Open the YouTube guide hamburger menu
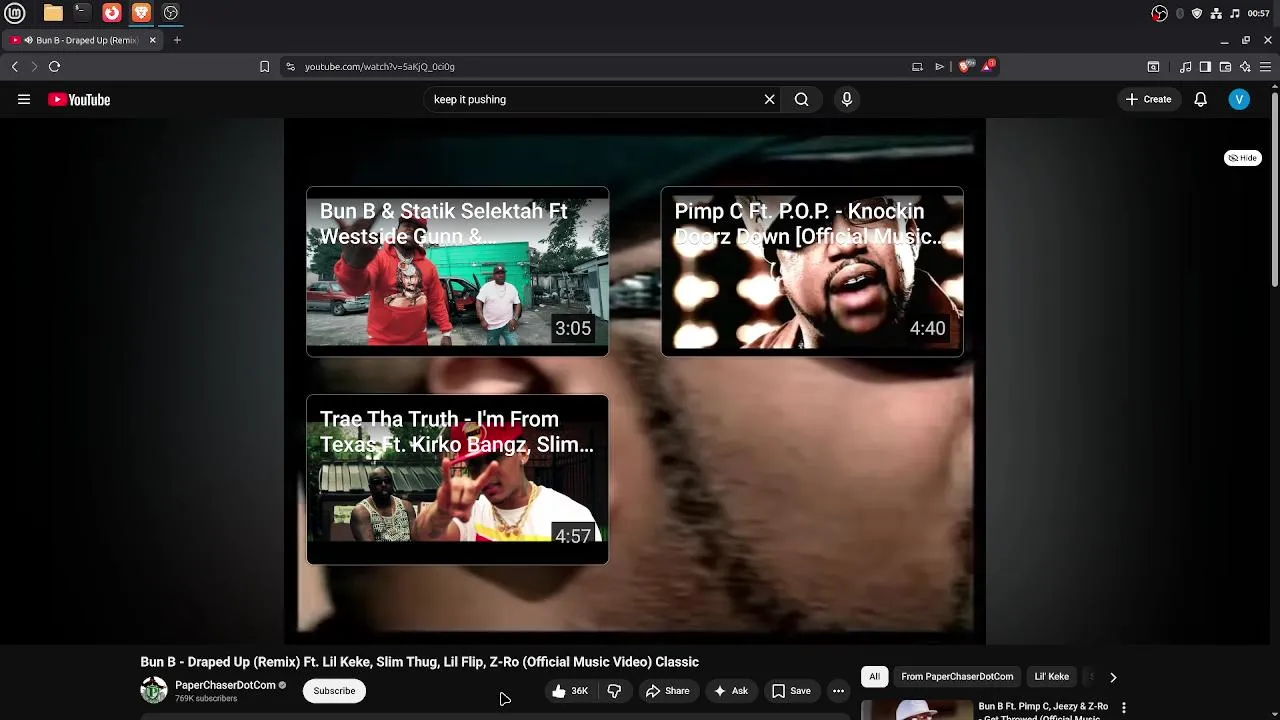Screen dimensions: 1280x720 tap(24, 99)
